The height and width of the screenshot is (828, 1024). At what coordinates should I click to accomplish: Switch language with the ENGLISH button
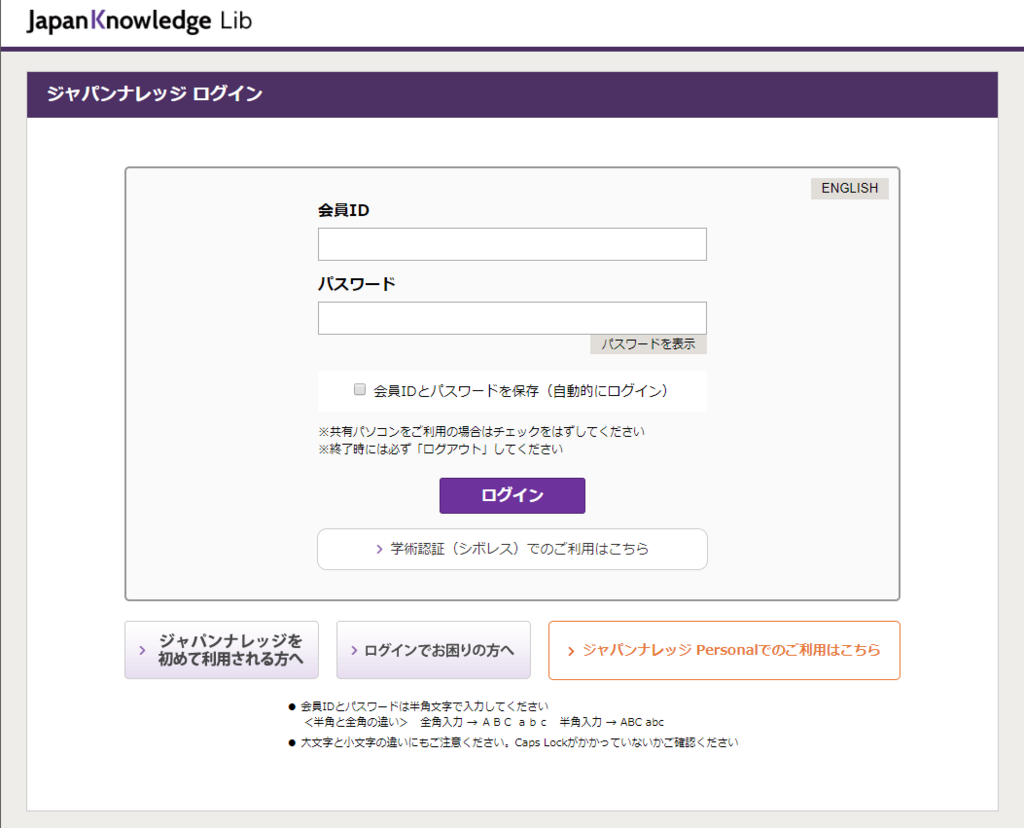coord(849,188)
